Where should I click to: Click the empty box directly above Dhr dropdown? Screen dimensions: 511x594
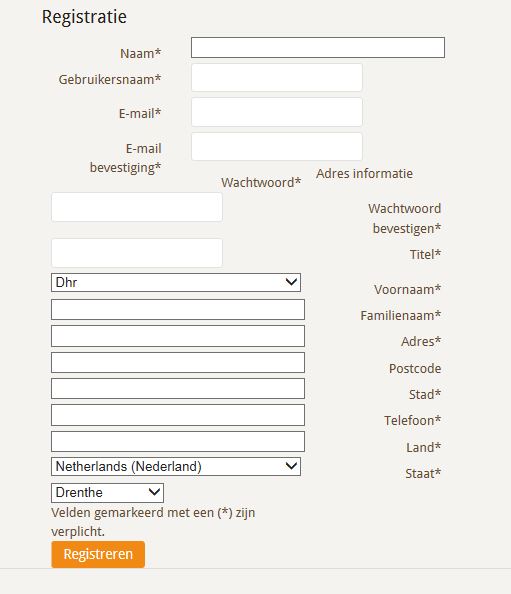tap(137, 253)
